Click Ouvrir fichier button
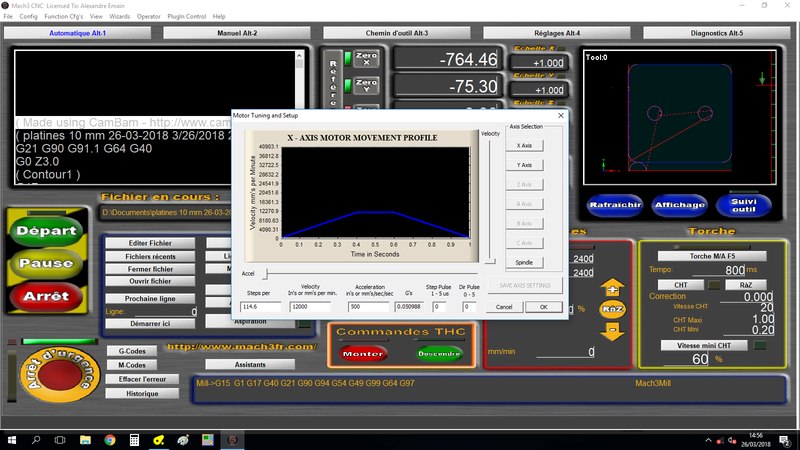Image resolution: width=800 pixels, height=450 pixels. pos(150,281)
